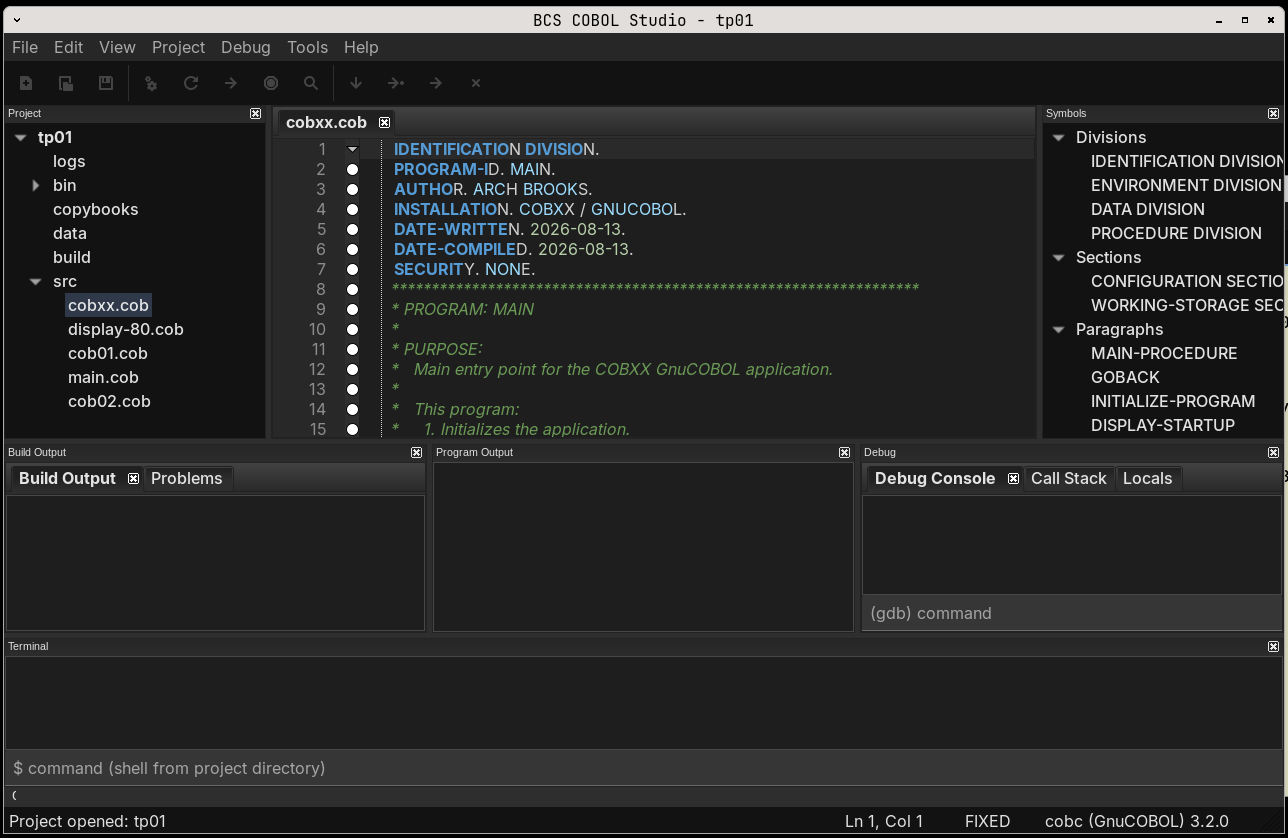Screen dimensions: 1288x838
Task: Close the Terminal panel
Action: point(1273,647)
